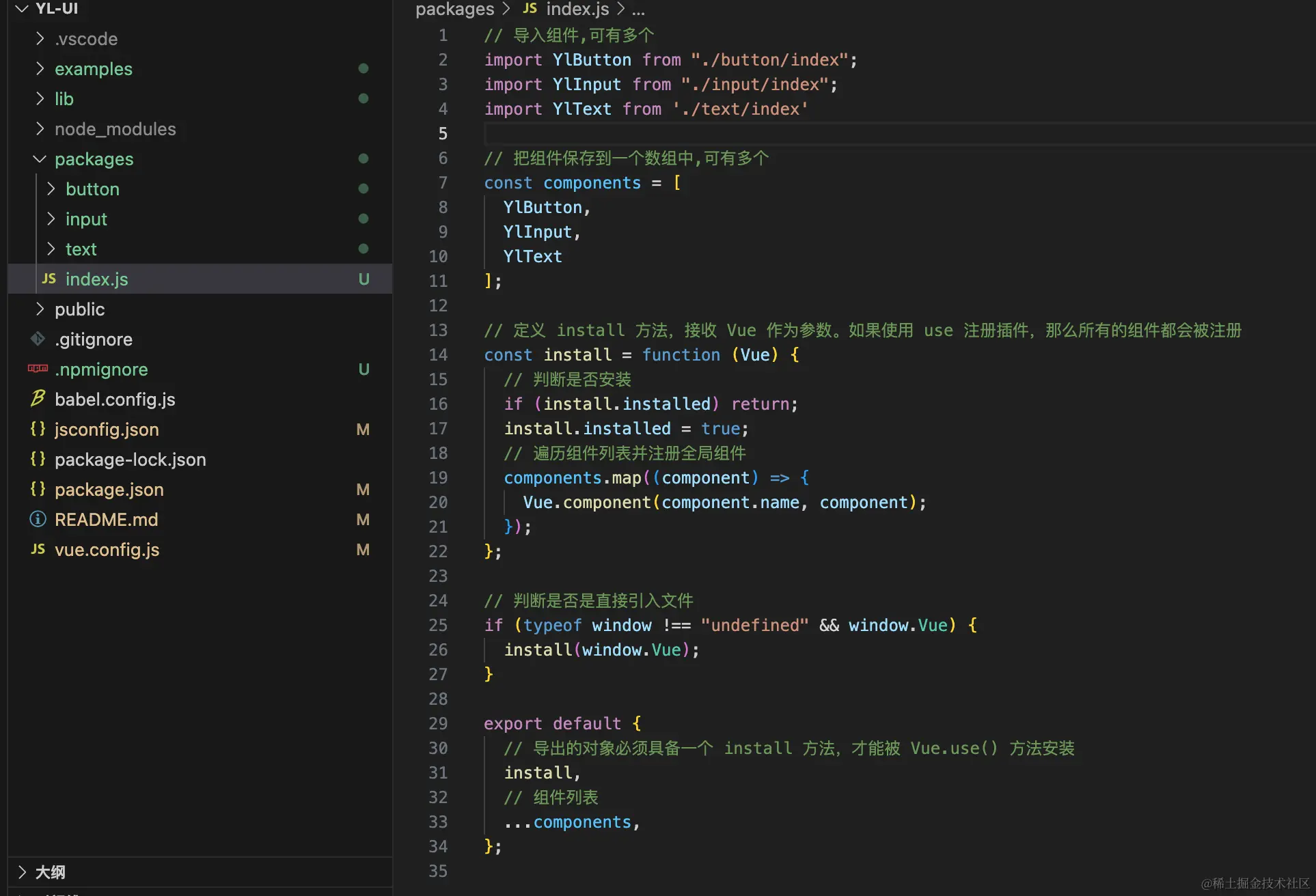Open the examples folder
This screenshot has height=896, width=1316.
[x=94, y=68]
